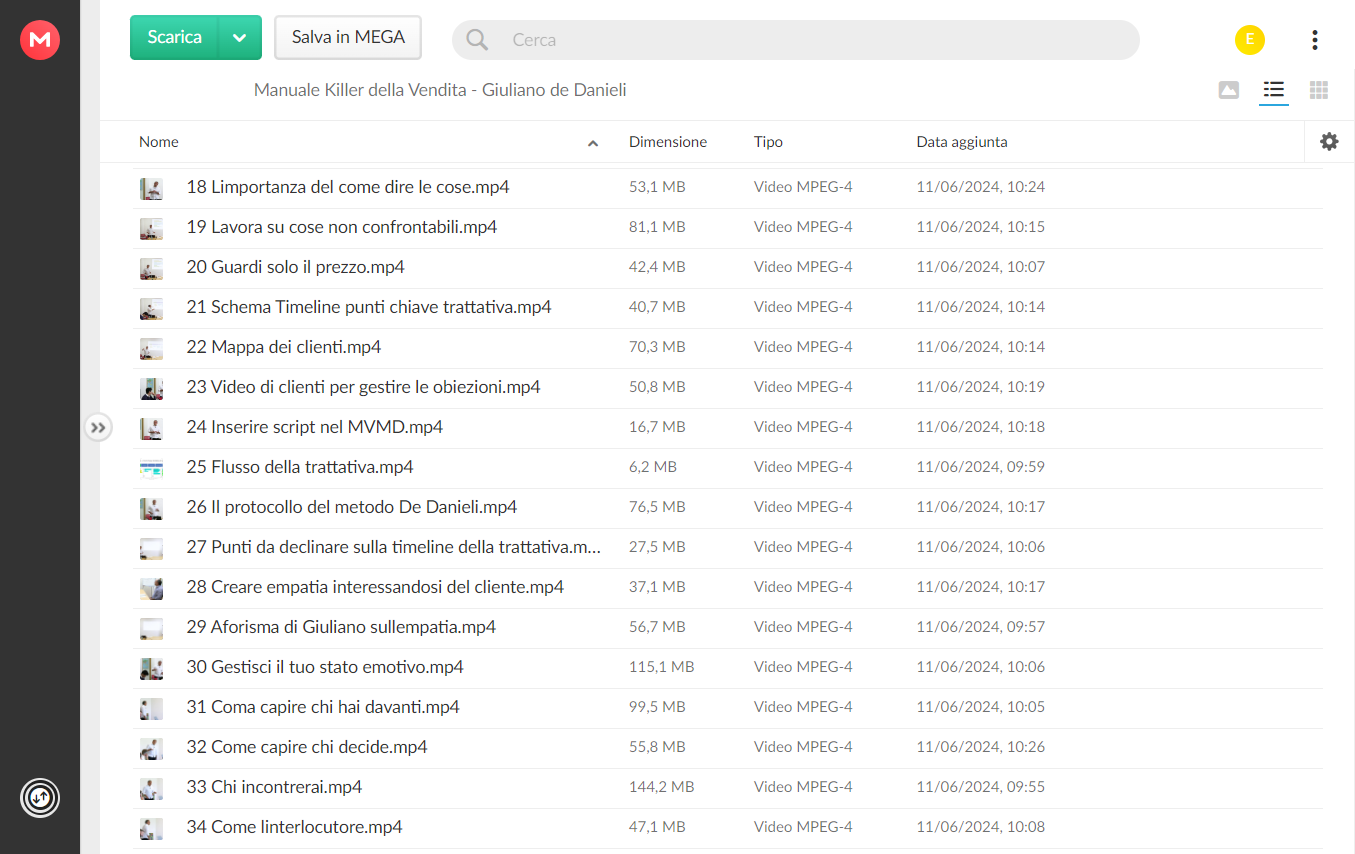Viewport: 1355px width, 854px height.
Task: Click the Scarica download button
Action: click(175, 38)
